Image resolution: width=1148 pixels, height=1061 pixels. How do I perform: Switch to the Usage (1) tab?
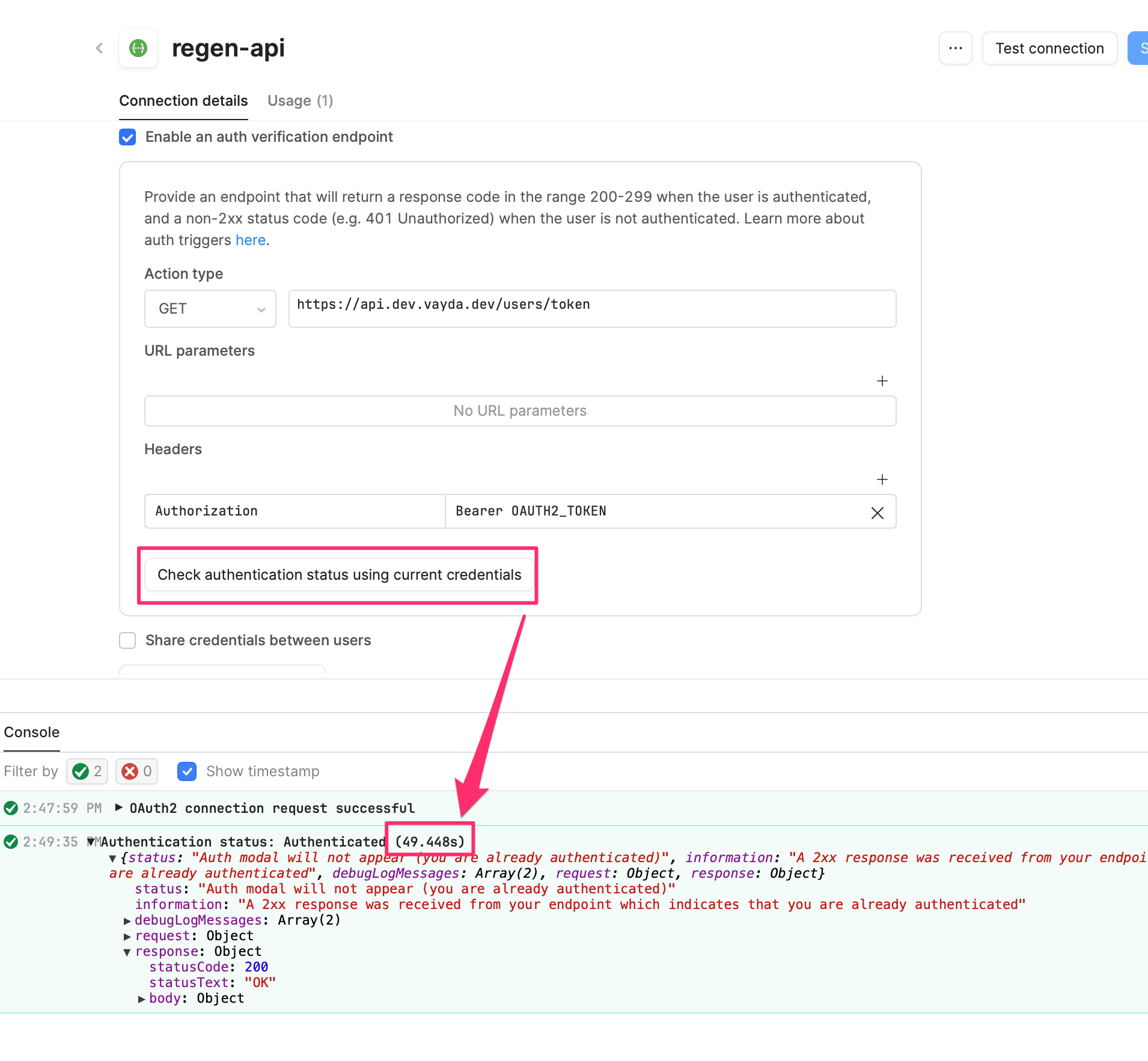tap(299, 100)
